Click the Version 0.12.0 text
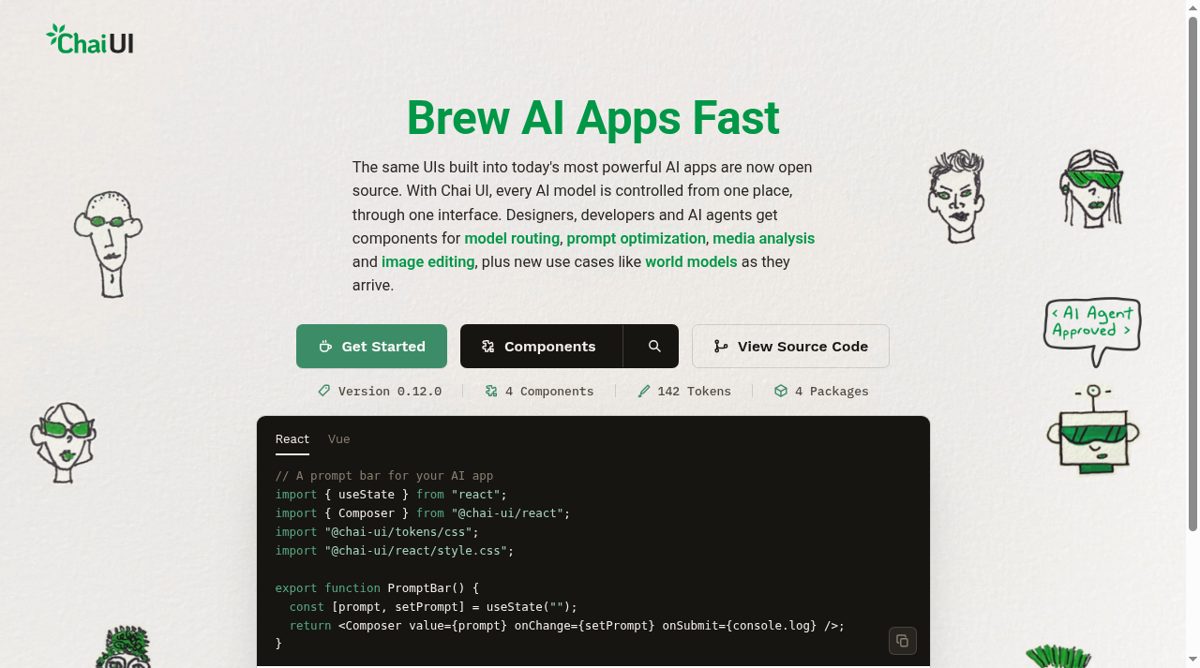The width and height of the screenshot is (1200, 668). click(x=389, y=391)
